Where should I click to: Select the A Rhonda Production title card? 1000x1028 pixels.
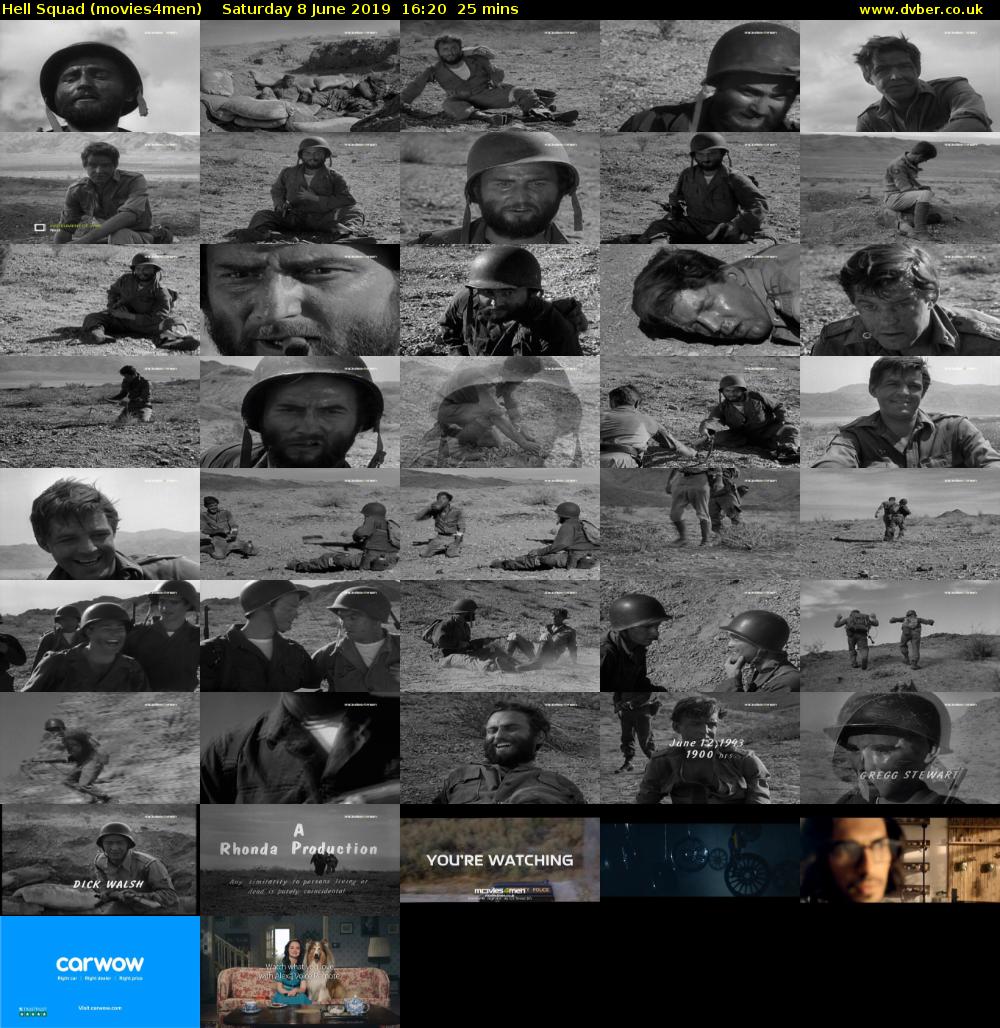click(300, 859)
